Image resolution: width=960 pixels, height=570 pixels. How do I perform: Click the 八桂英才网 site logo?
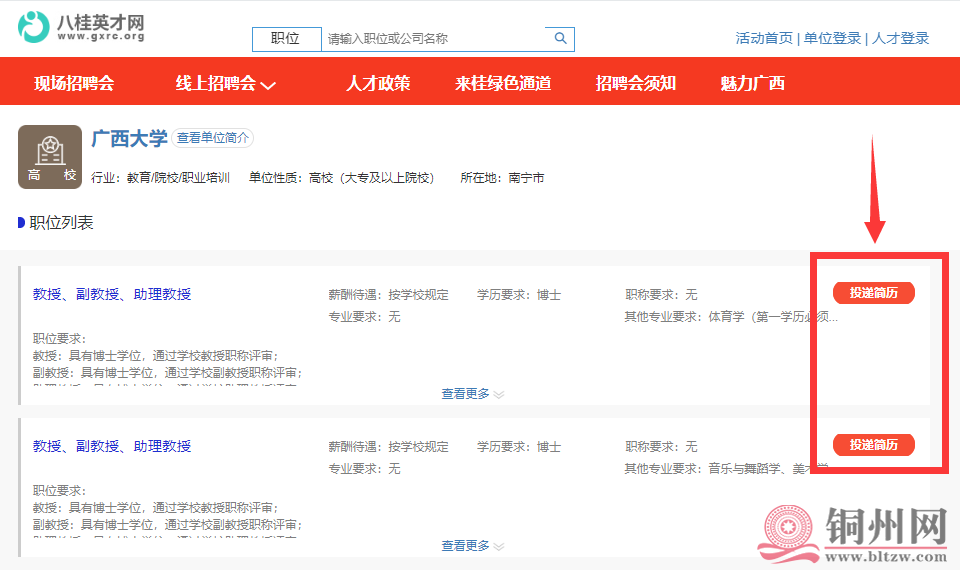click(x=82, y=27)
